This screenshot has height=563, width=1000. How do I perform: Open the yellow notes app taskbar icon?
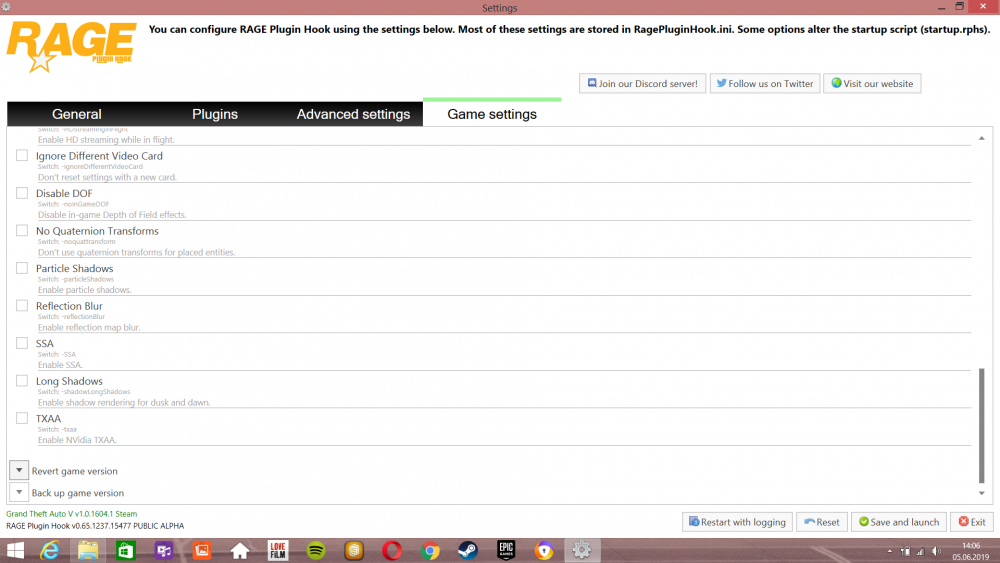click(x=354, y=550)
